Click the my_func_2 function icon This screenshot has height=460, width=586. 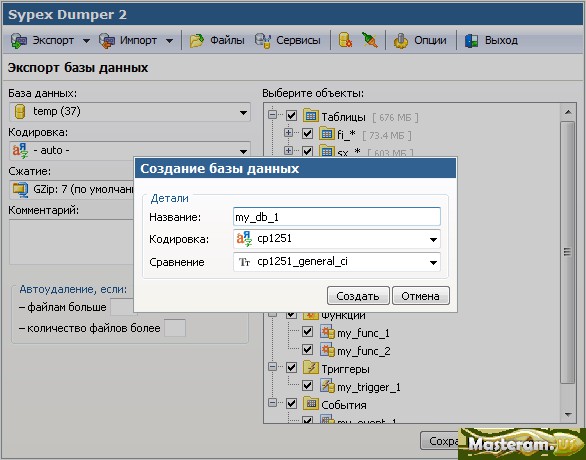(x=327, y=350)
